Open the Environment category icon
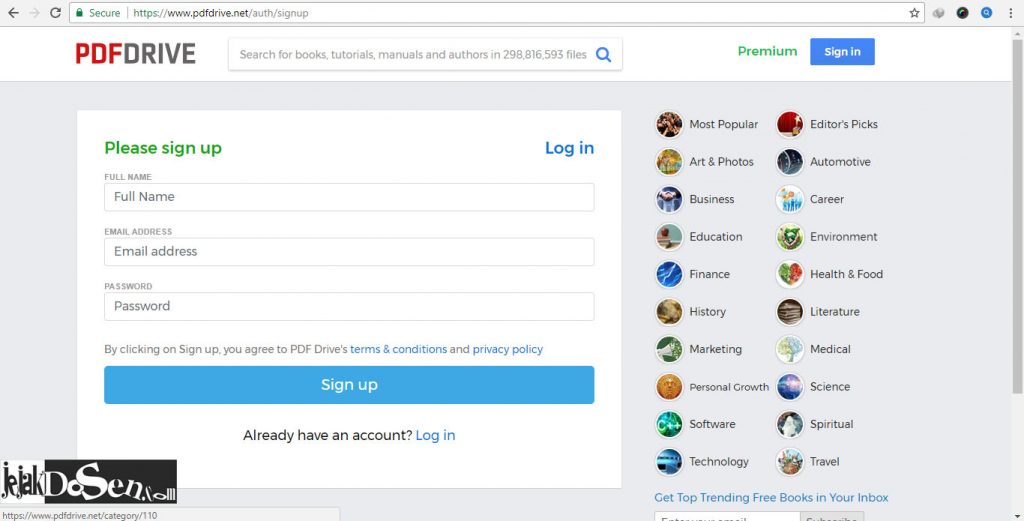This screenshot has width=1024, height=521. (790, 237)
